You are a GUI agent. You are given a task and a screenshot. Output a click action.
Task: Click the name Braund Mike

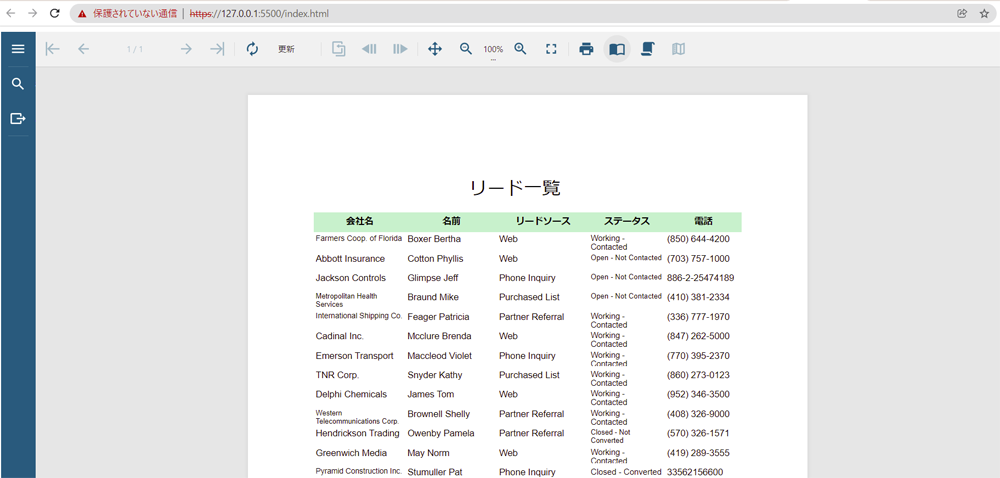[433, 297]
